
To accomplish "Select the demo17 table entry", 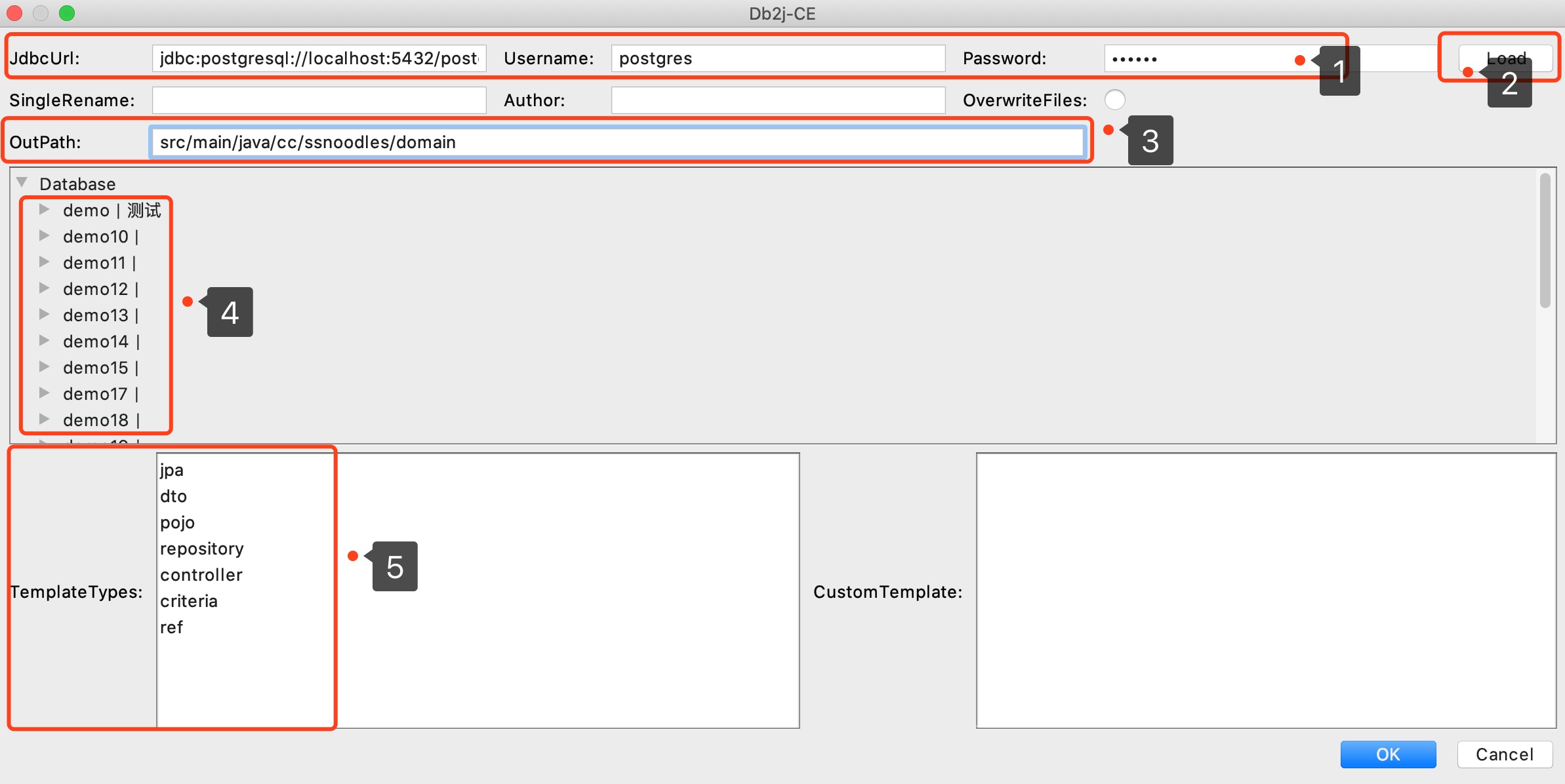I will (95, 394).
